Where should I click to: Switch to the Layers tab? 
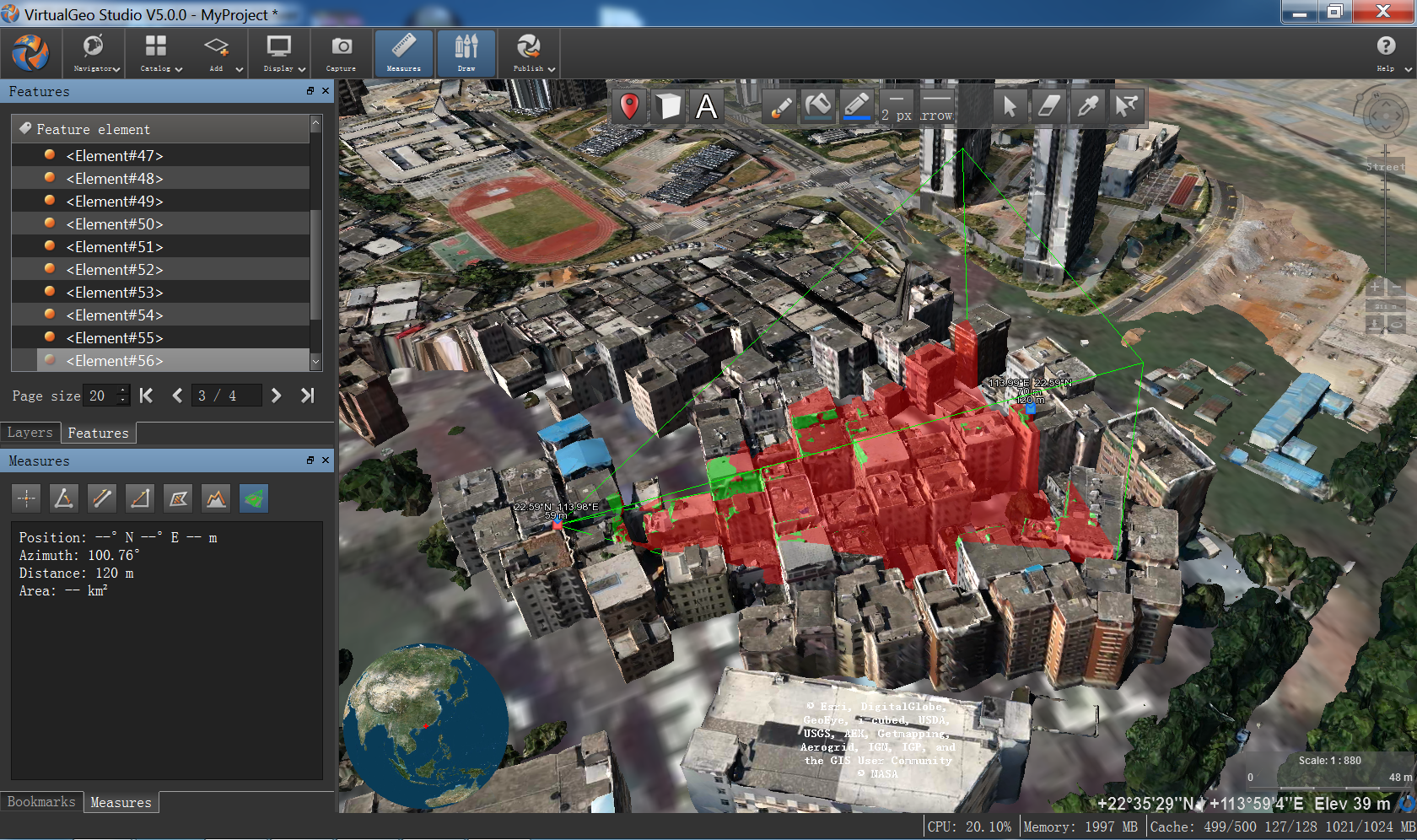click(x=30, y=433)
